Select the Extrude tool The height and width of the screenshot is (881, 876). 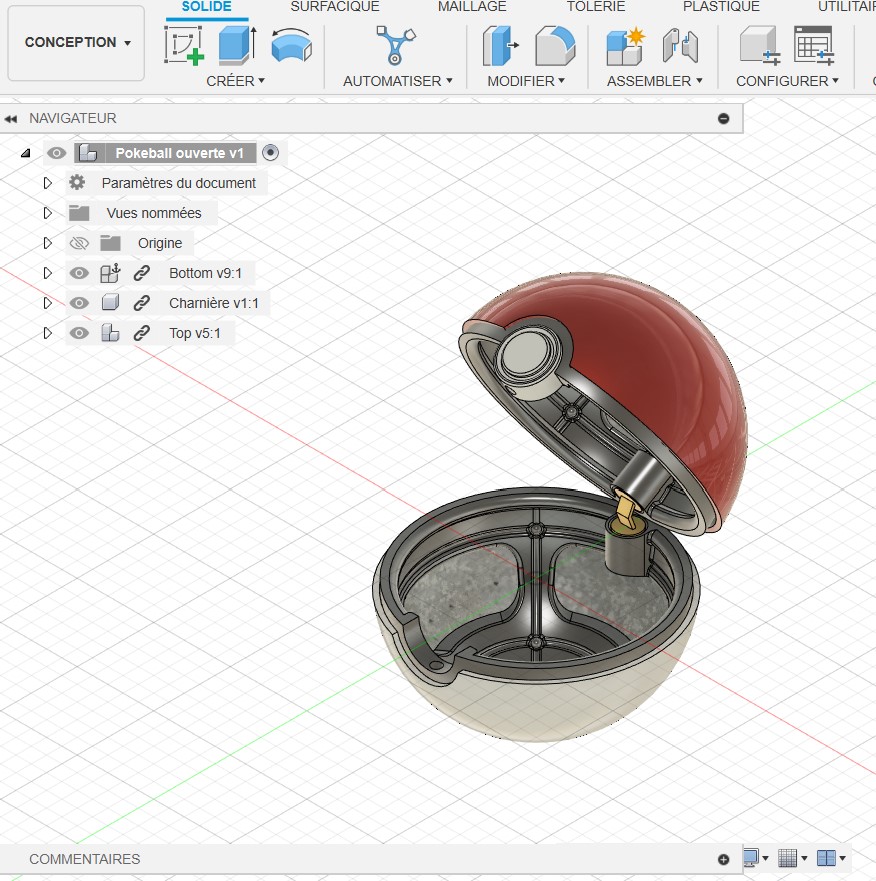(x=237, y=46)
